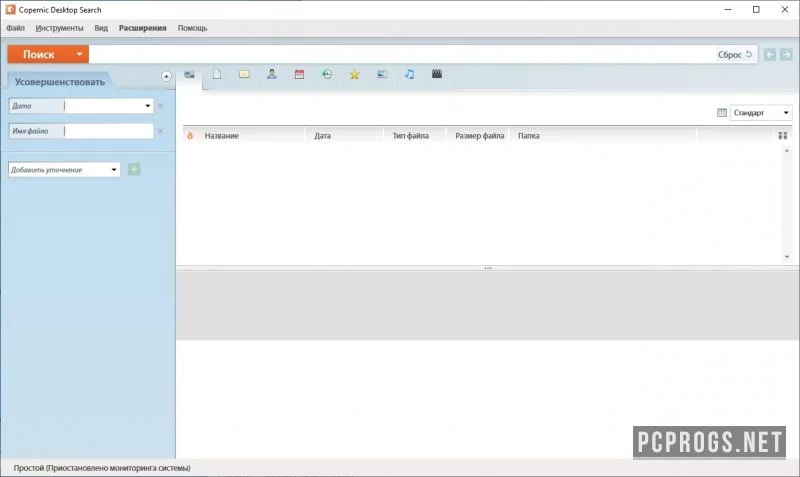Collapse the refine panel with arrow icon
The image size is (800, 477).
click(166, 77)
